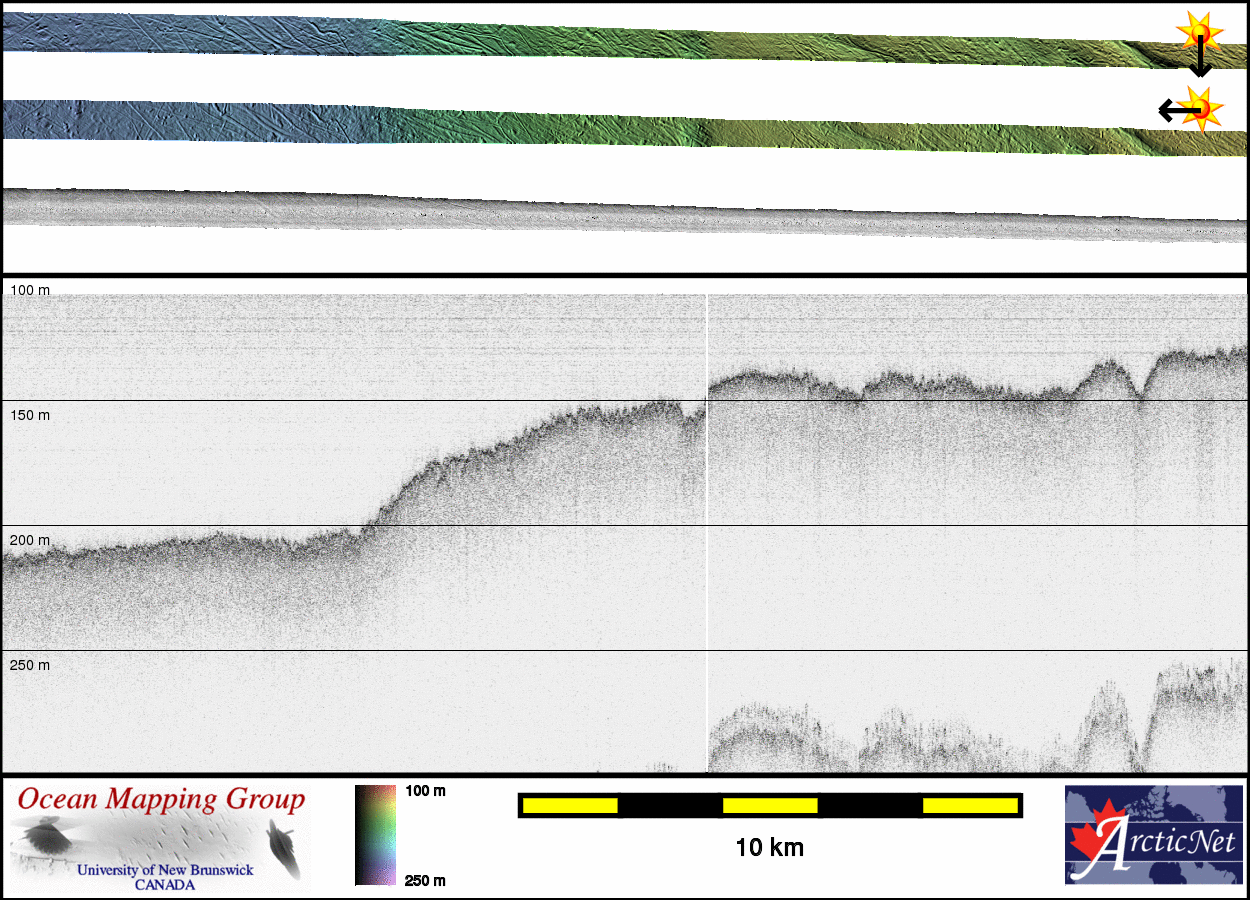The width and height of the screenshot is (1250, 900).
Task: Select the 200 m depth line label
Action: [x=30, y=540]
